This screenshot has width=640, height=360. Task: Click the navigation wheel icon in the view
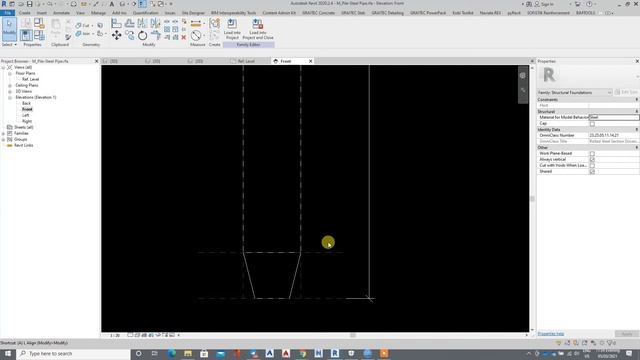(x=523, y=76)
